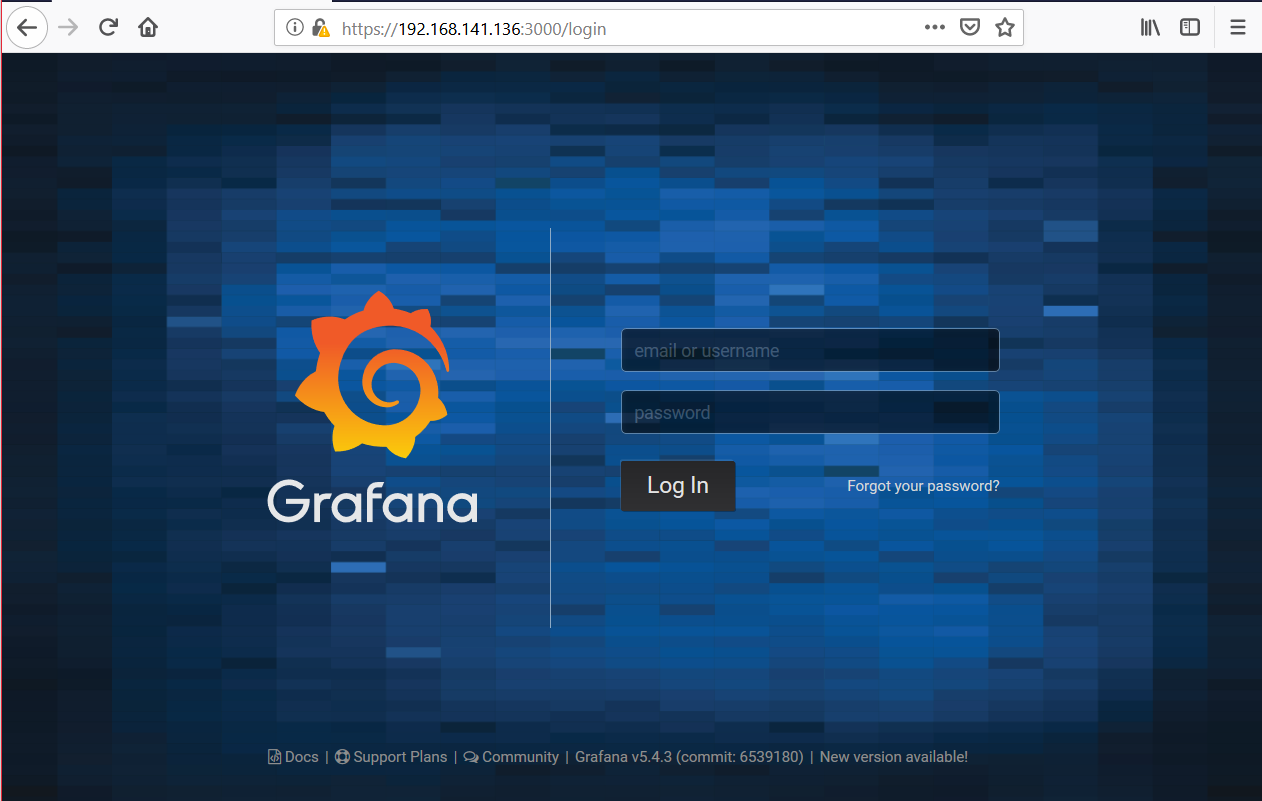Click the Forward navigation arrow
This screenshot has height=801, width=1262.
pos(68,27)
